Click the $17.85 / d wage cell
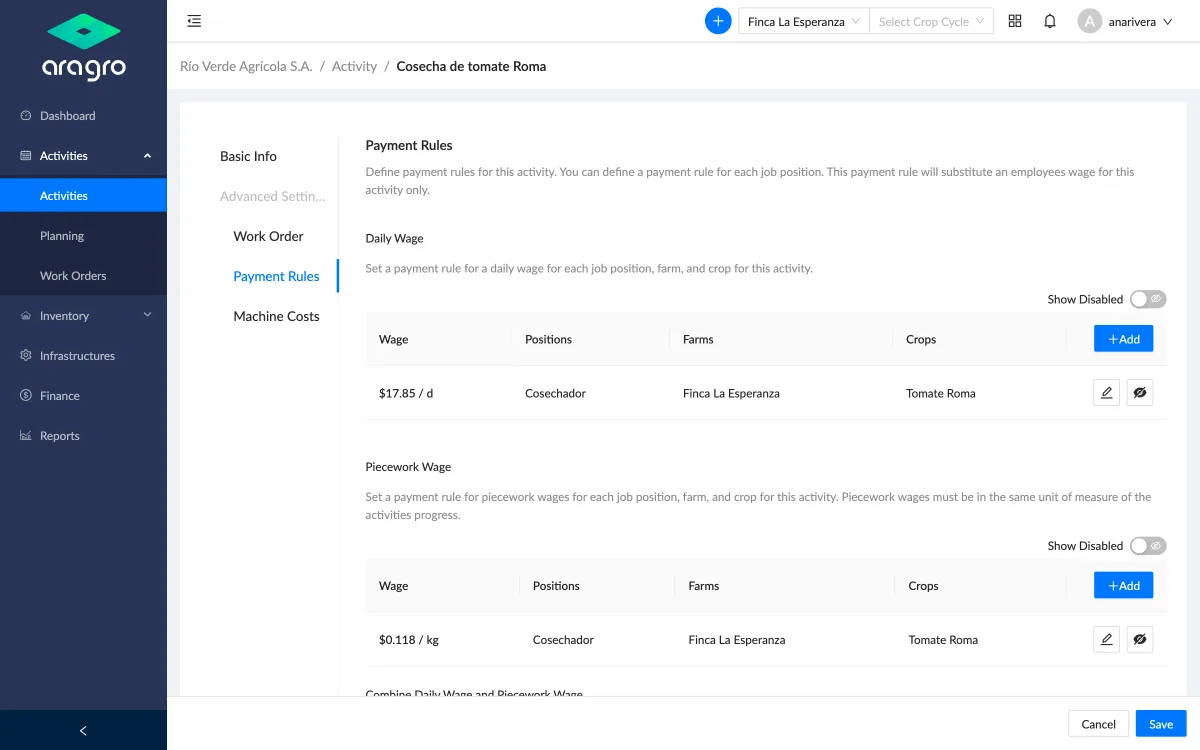The image size is (1200, 750). (406, 393)
